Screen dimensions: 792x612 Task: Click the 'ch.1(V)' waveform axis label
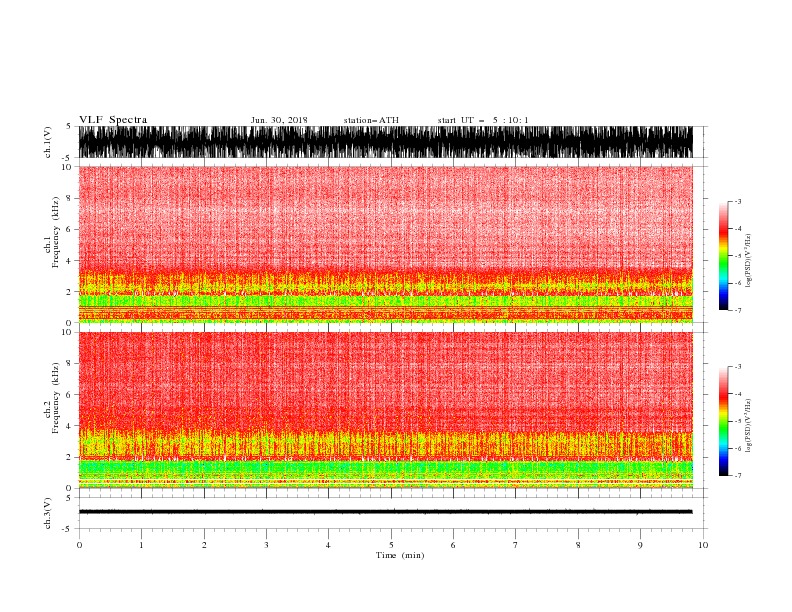48,142
